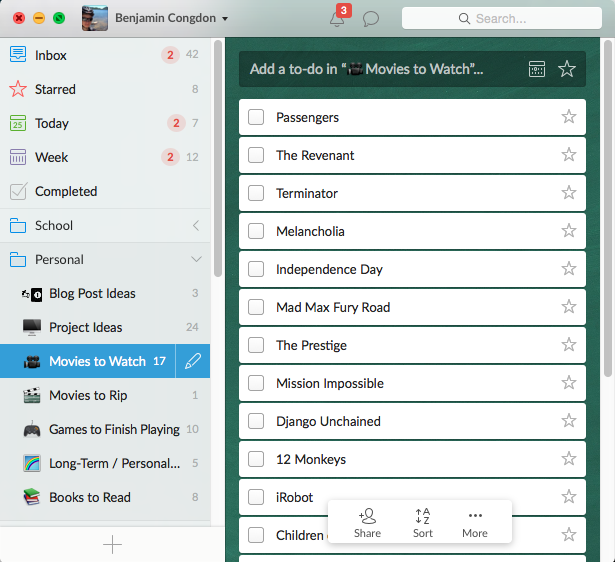Open the Starred smart list
Viewport: 615px width, 562px height.
pyautogui.click(x=105, y=89)
